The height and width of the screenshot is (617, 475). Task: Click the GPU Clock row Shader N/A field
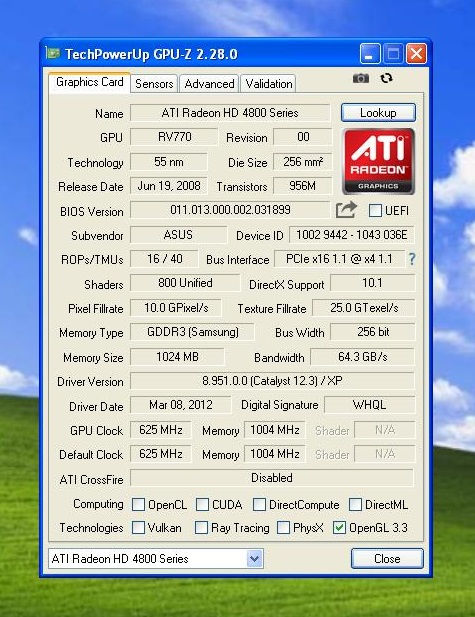[x=384, y=430]
